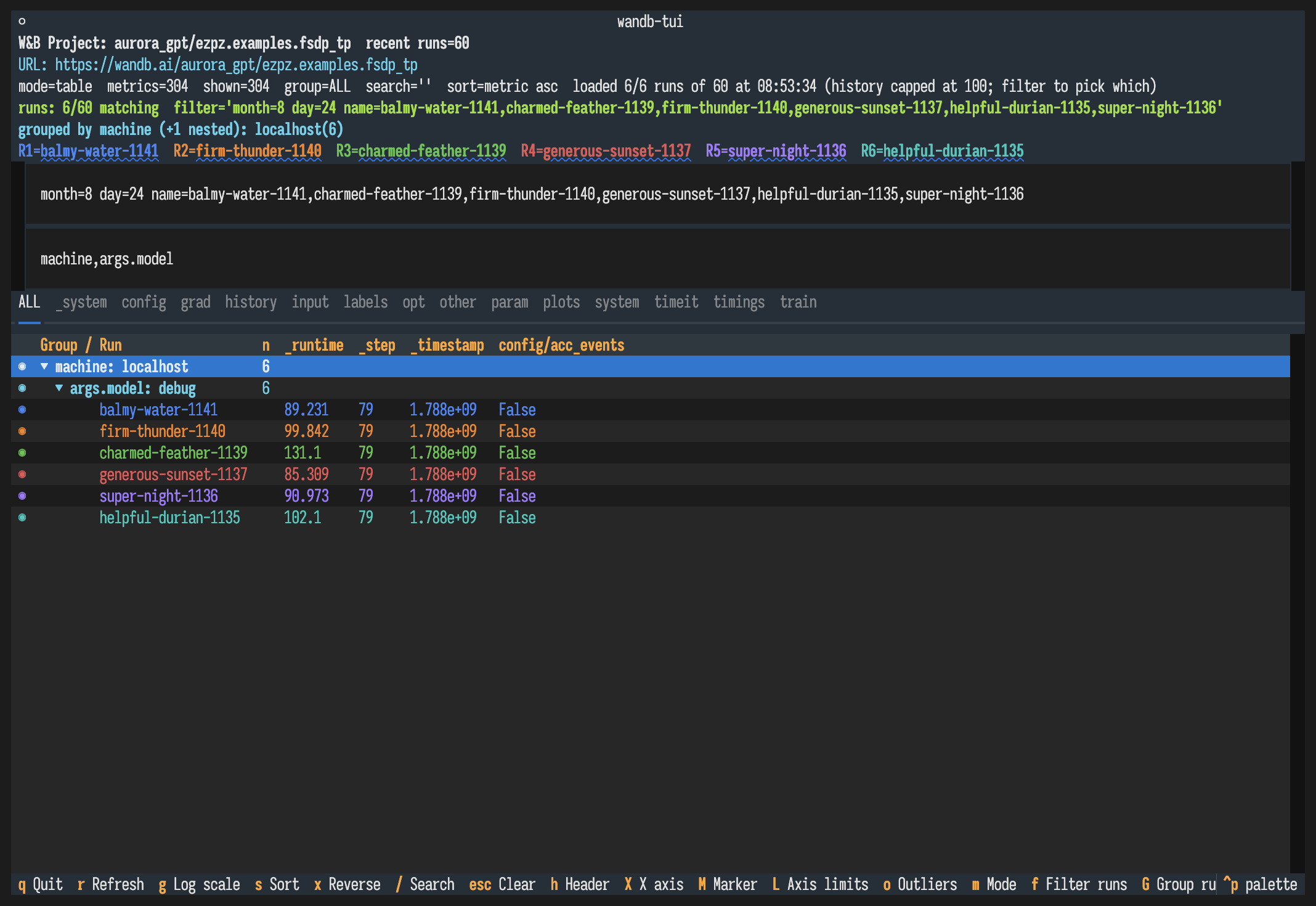Viewport: 1316px width, 906px height.
Task: Click R5=super-night-1136 legend link
Action: 776,151
